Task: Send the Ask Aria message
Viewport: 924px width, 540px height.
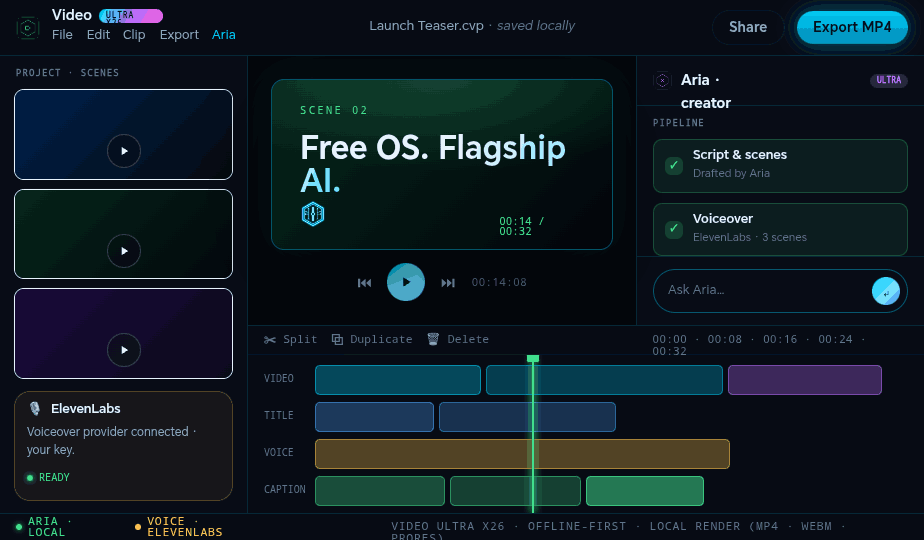Action: pyautogui.click(x=885, y=291)
